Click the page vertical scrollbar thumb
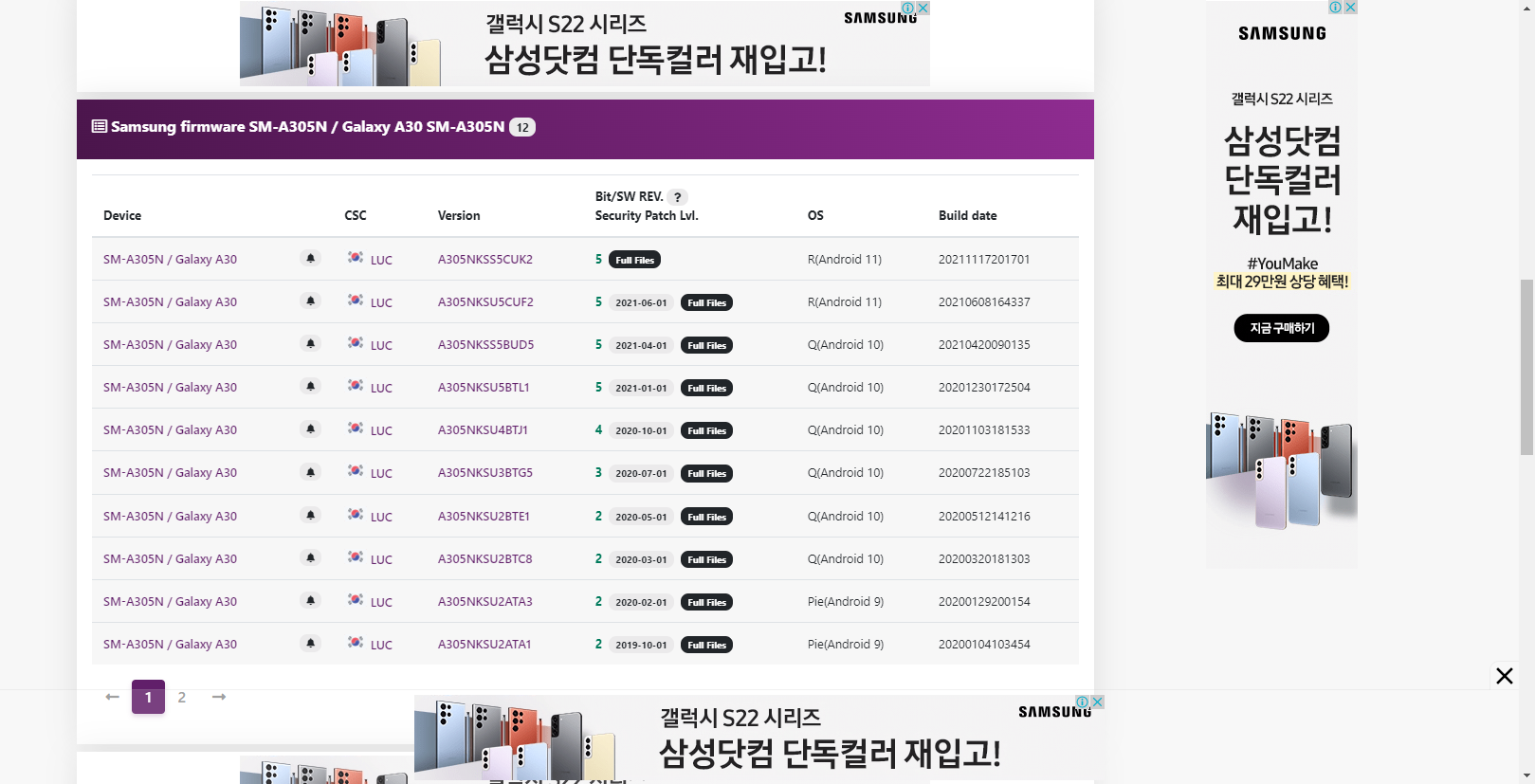Image resolution: width=1535 pixels, height=784 pixels. (1526, 368)
